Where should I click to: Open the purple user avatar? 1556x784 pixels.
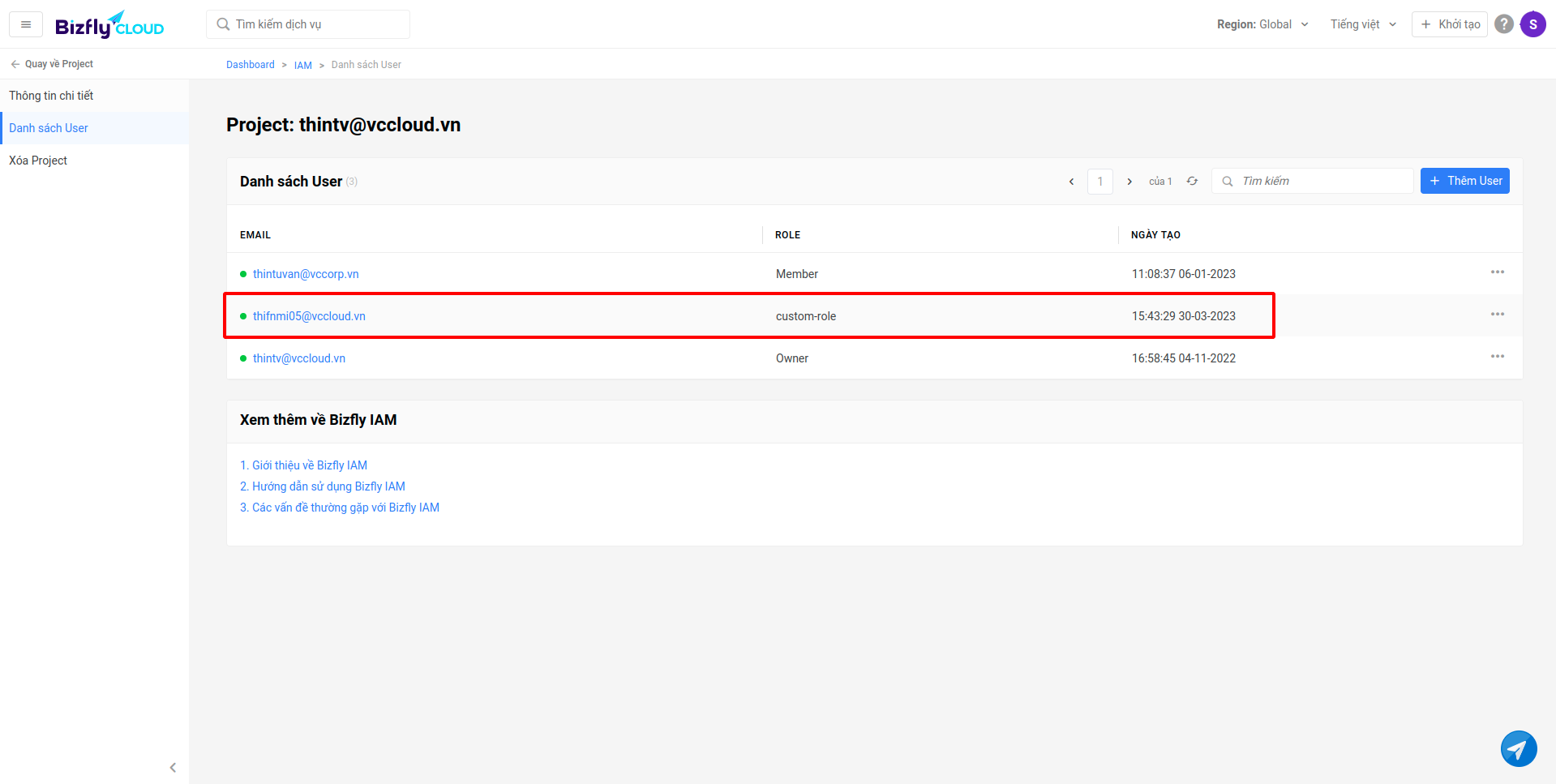[1532, 24]
